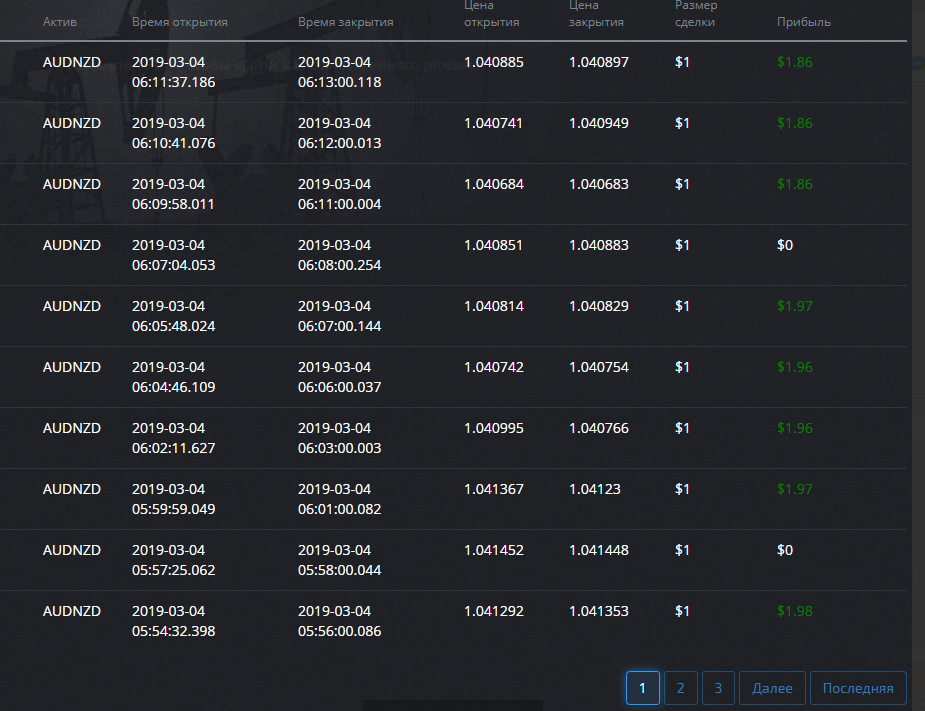Select opening price 1.041452

(494, 550)
